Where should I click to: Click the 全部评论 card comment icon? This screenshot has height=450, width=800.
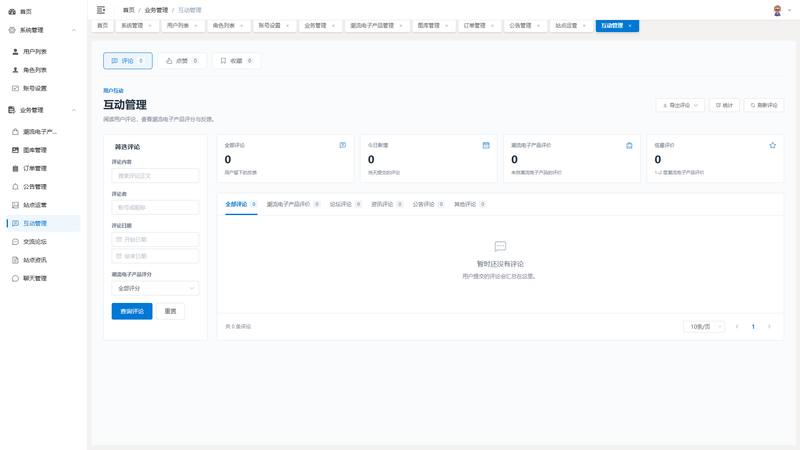[343, 145]
